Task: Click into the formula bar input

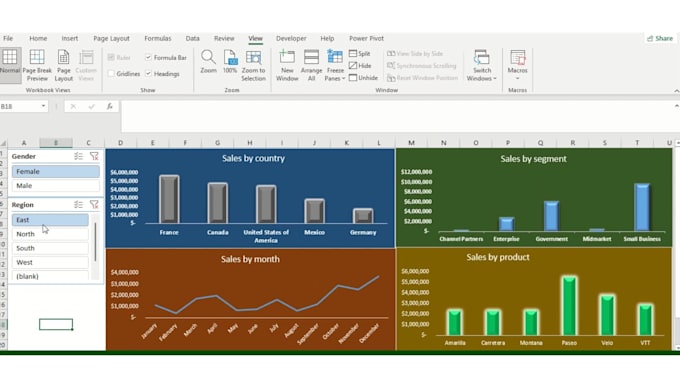Action: point(397,116)
